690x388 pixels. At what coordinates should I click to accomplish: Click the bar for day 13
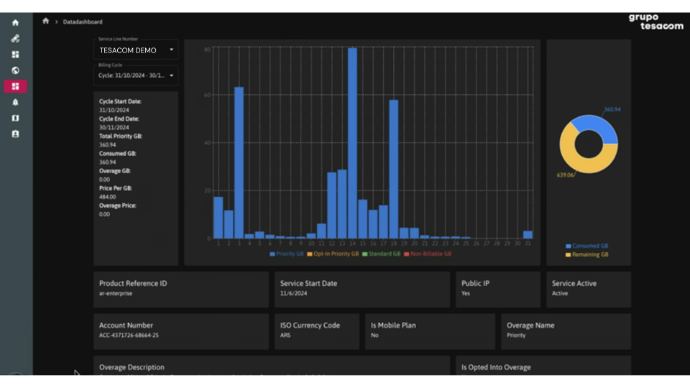tap(342, 204)
